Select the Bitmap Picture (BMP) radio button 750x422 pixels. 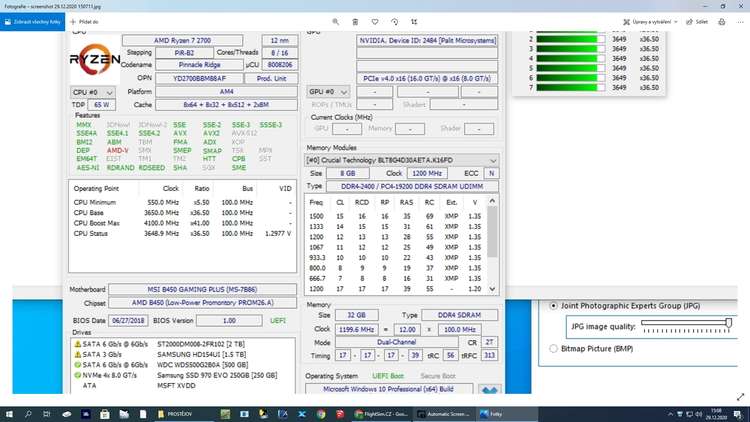554,348
